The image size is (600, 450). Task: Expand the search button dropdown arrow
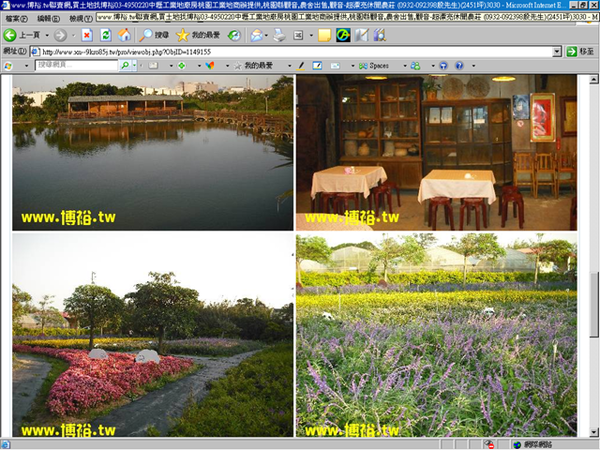[x=134, y=66]
